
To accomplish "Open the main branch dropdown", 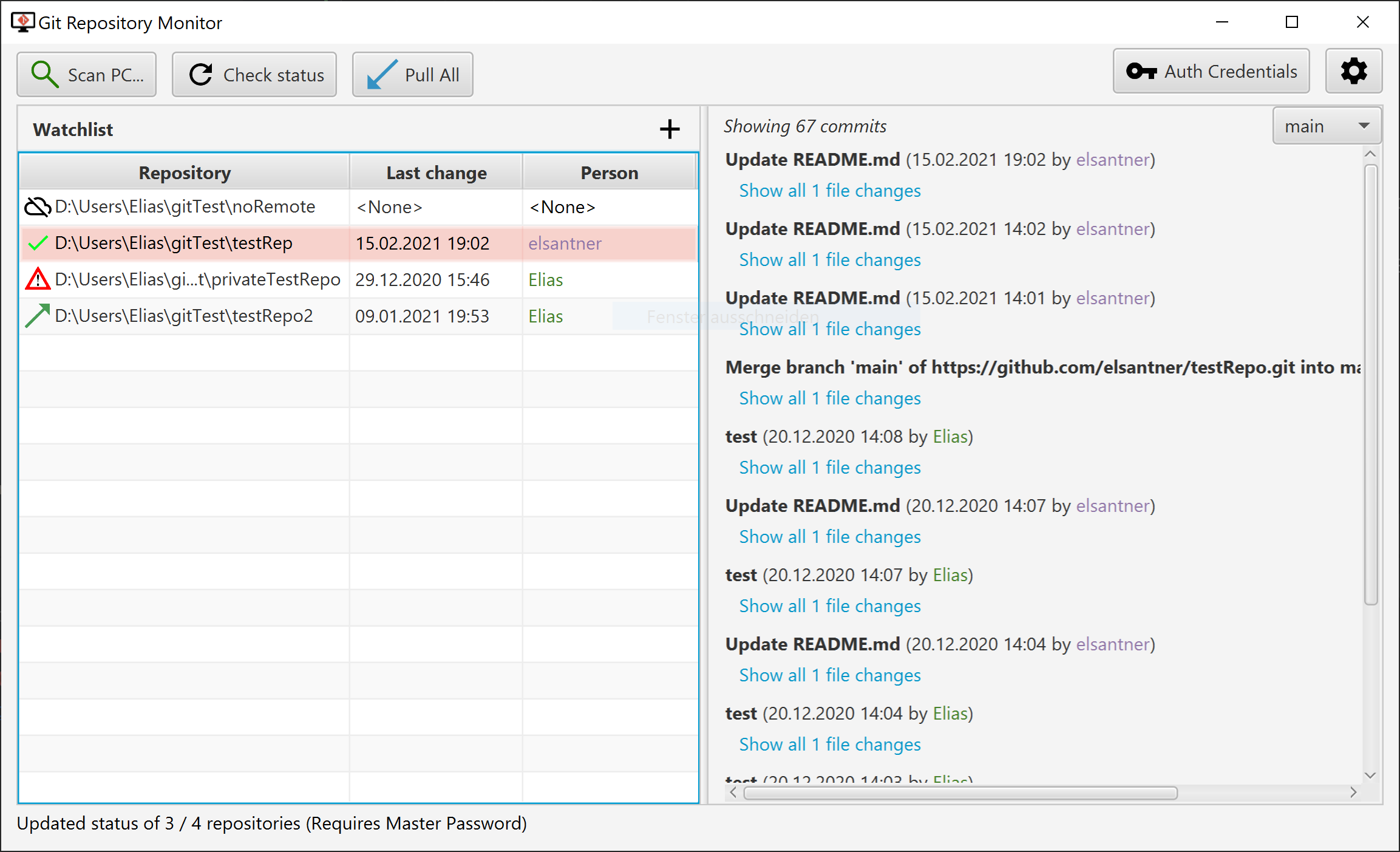I will [x=1327, y=126].
